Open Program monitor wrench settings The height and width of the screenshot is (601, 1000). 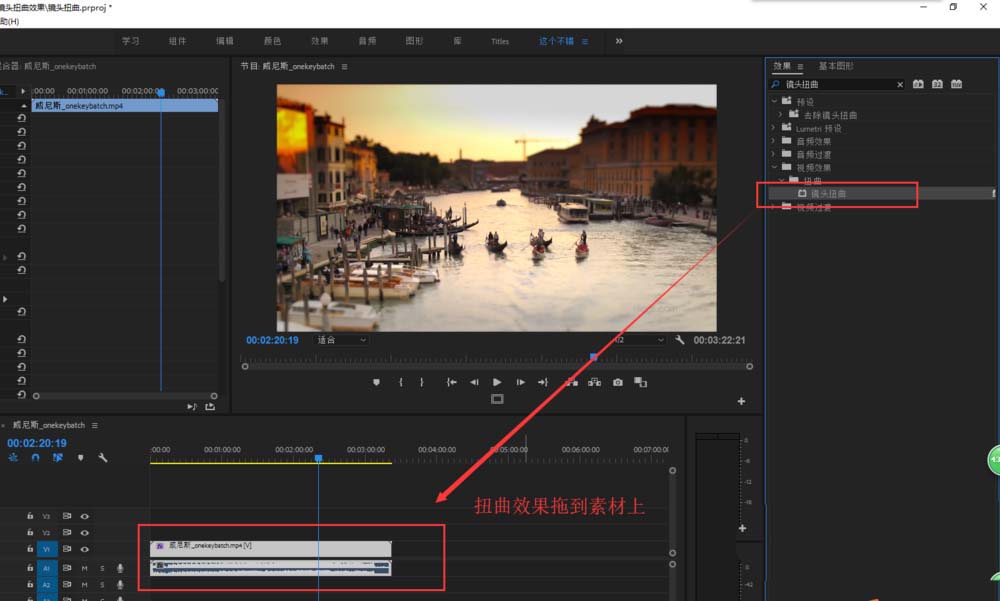(x=680, y=340)
